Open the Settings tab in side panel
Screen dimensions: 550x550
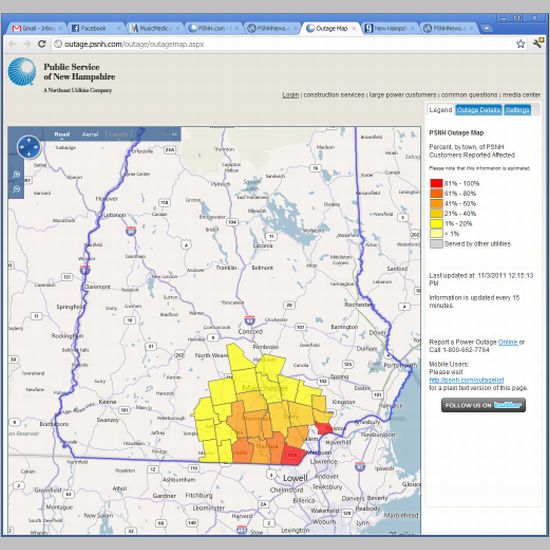(517, 110)
